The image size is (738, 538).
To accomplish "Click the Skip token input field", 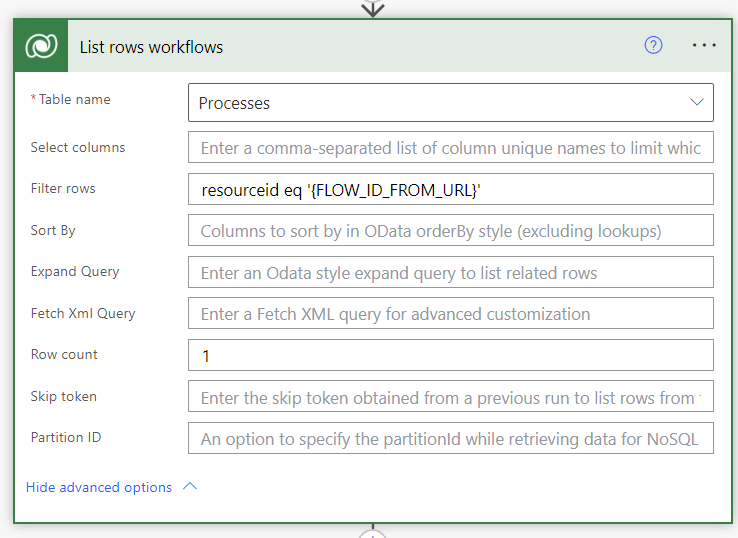I will coord(450,397).
